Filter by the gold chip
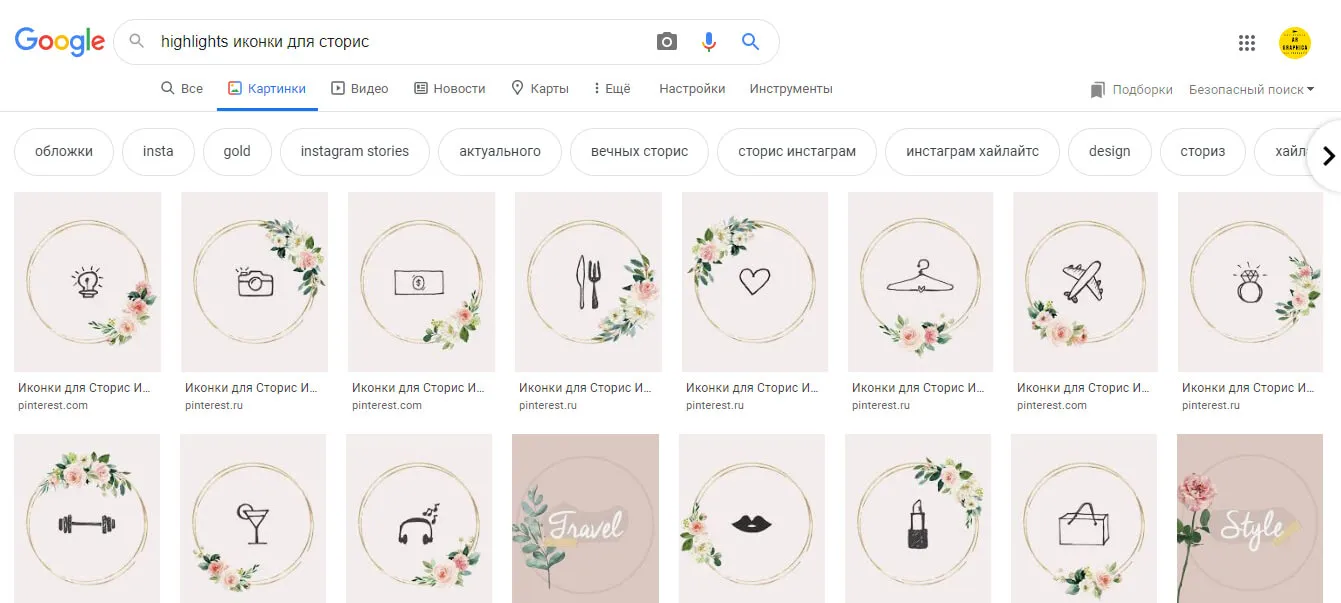This screenshot has width=1341, height=603. pyautogui.click(x=237, y=151)
